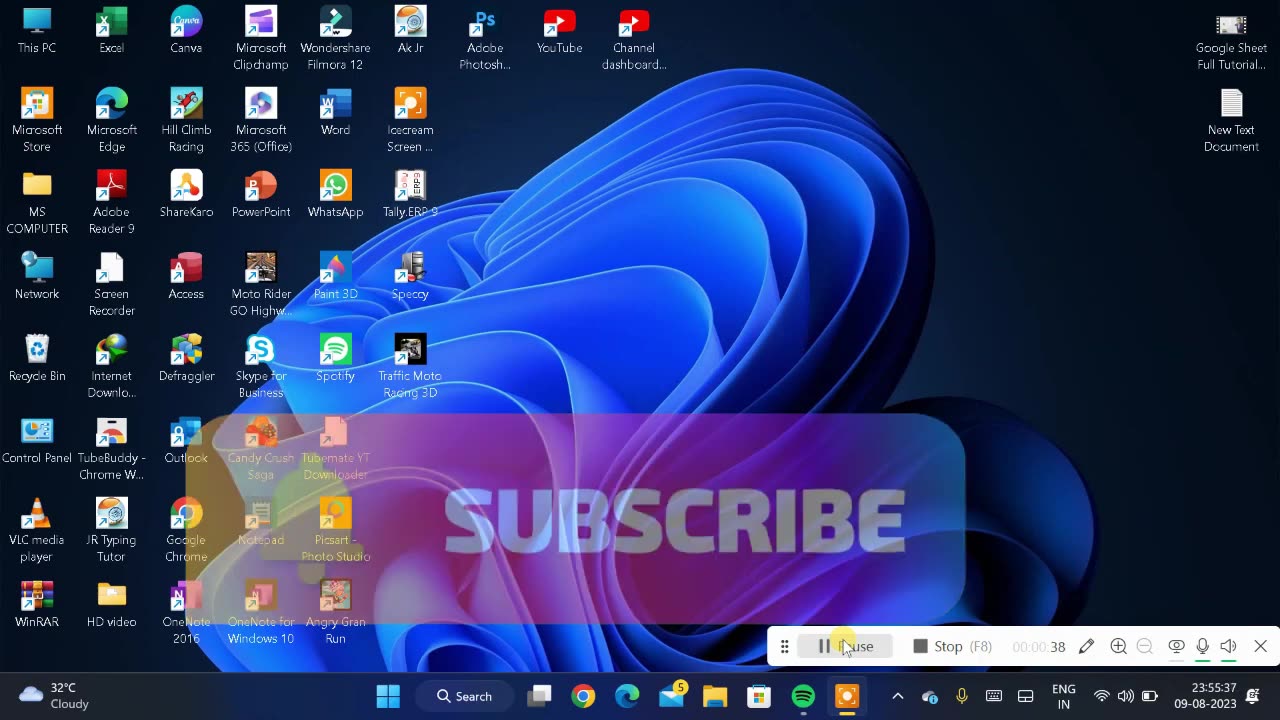Screen dimensions: 1280x720
Task: Launch Wondershare Filmora 12
Action: 335,38
